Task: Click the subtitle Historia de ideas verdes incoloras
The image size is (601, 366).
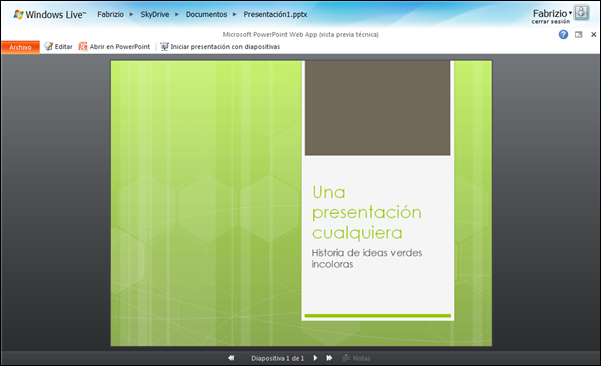Action: click(x=367, y=258)
